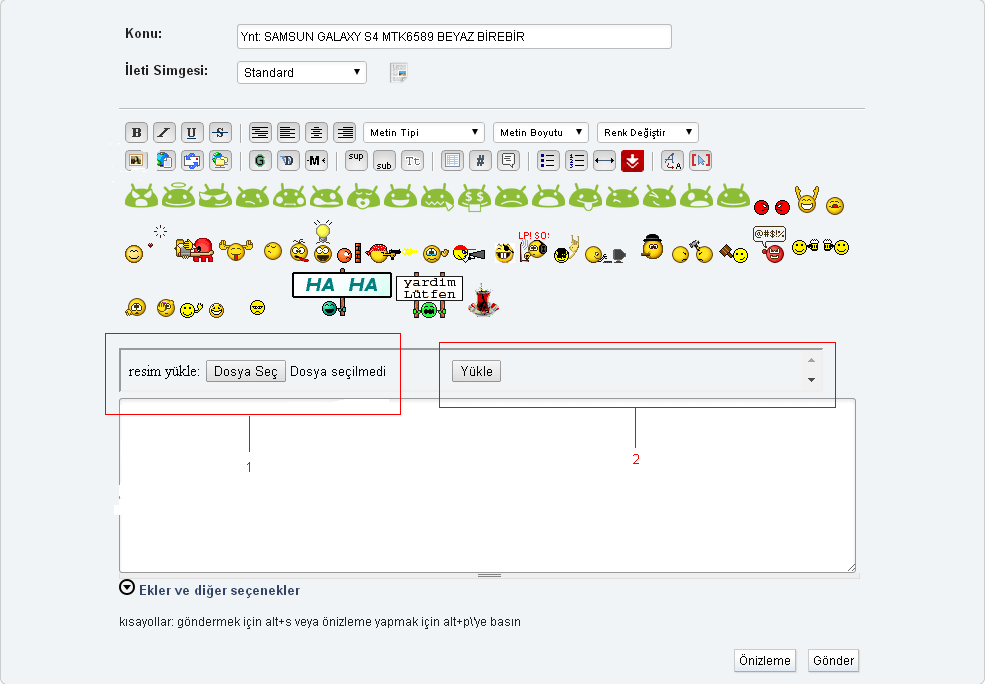987x684 pixels.
Task: Click the Konu subject input field
Action: click(453, 37)
